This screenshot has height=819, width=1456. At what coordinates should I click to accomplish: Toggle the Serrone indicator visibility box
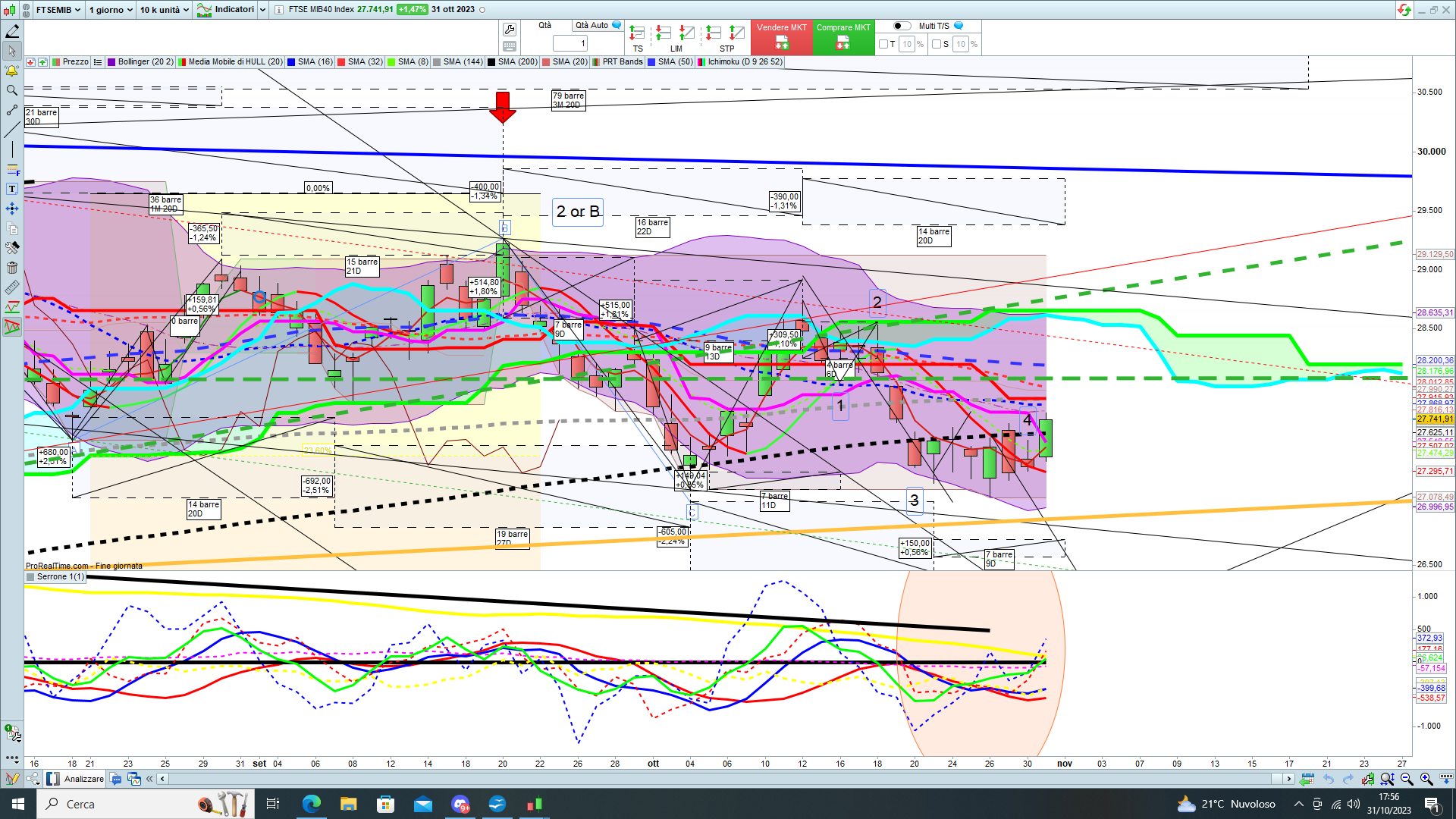(30, 577)
